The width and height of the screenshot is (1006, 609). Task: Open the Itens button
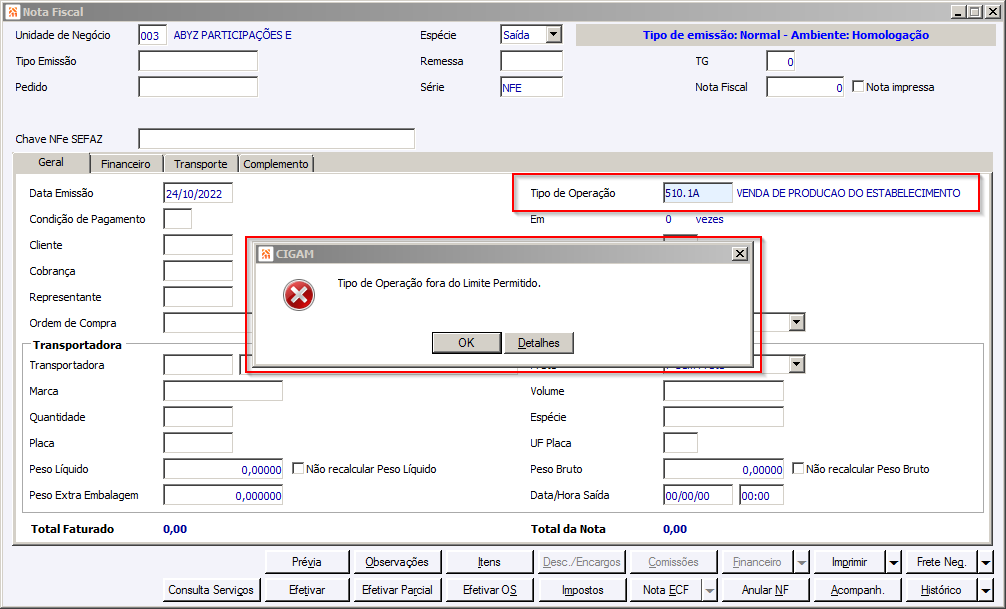coord(489,562)
